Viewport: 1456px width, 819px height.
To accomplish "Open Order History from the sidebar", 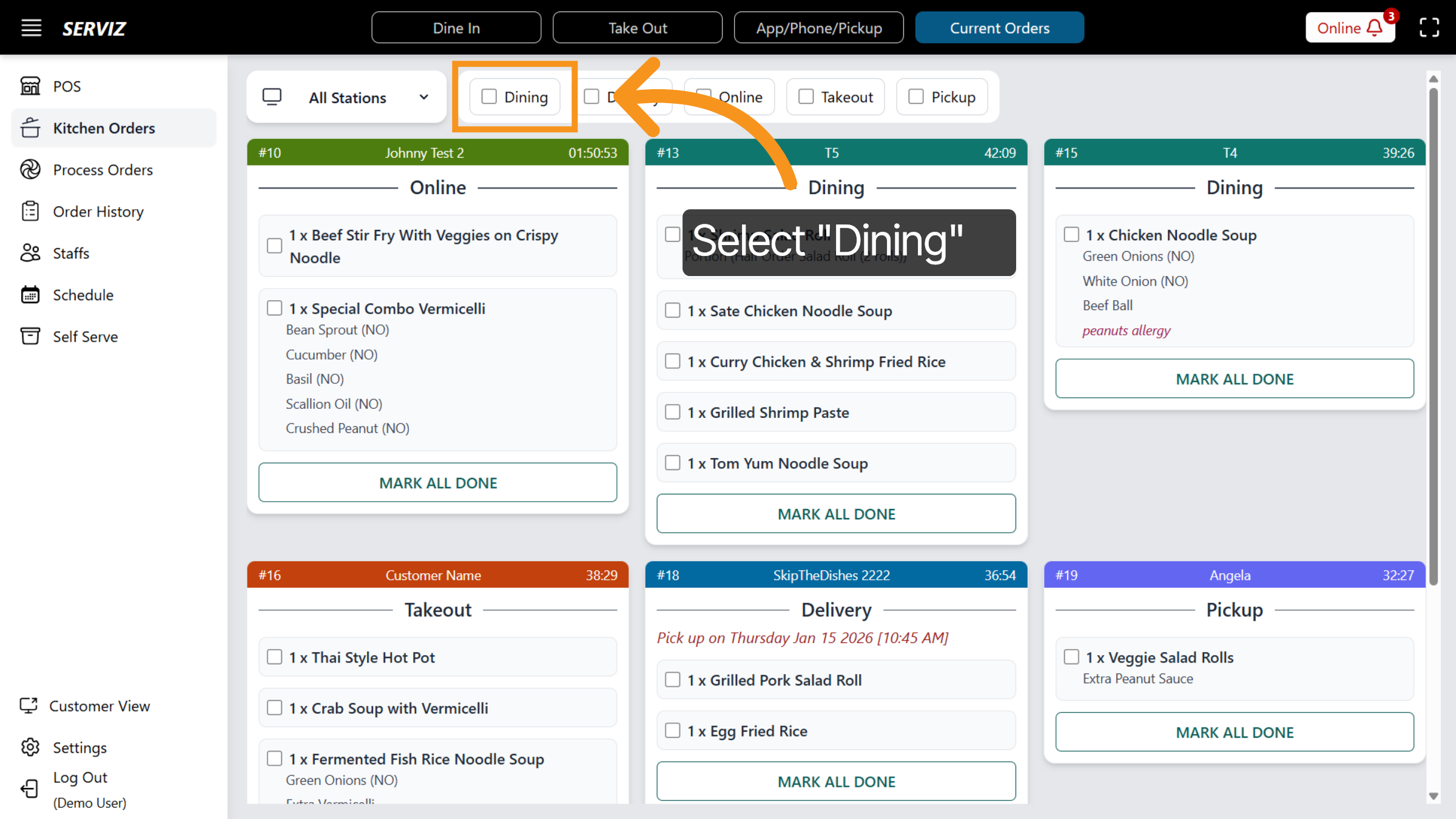I will point(98,211).
